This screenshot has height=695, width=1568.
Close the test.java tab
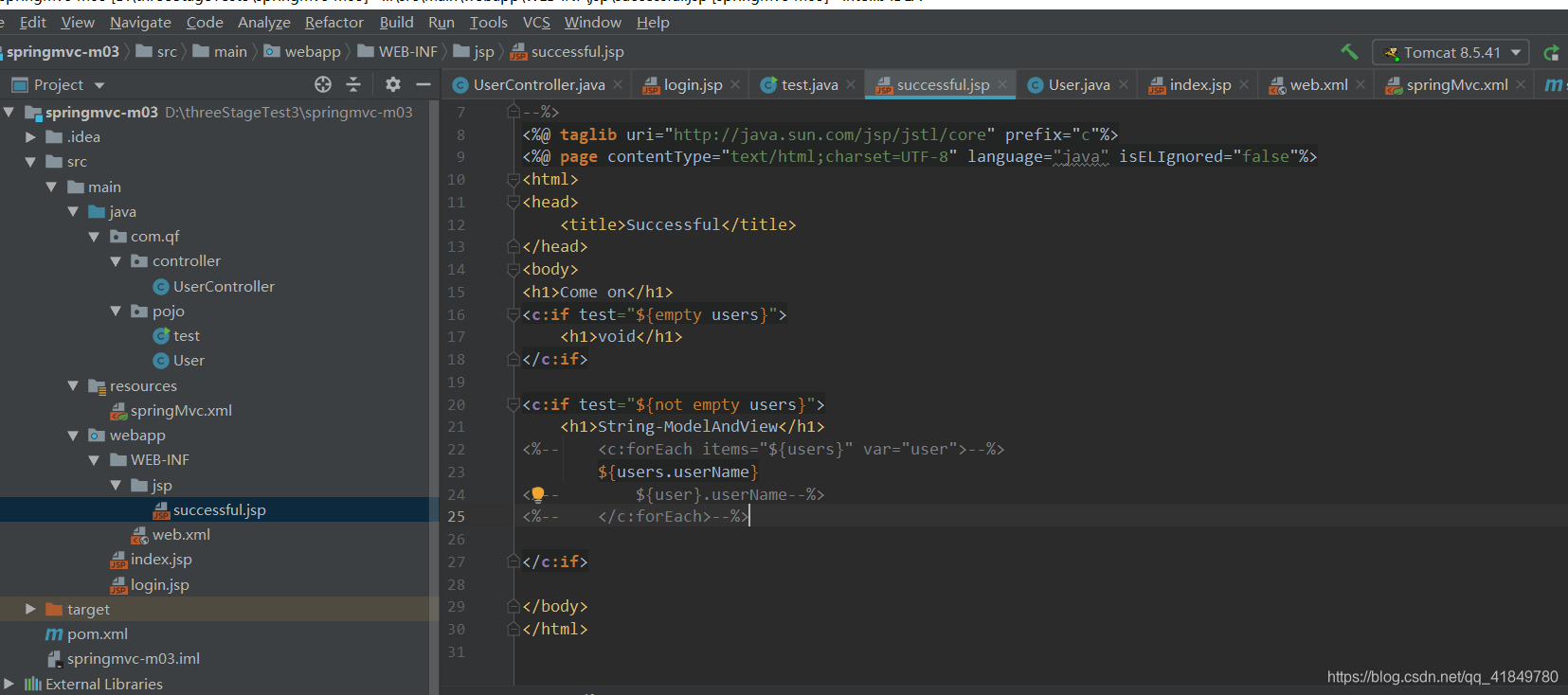851,84
